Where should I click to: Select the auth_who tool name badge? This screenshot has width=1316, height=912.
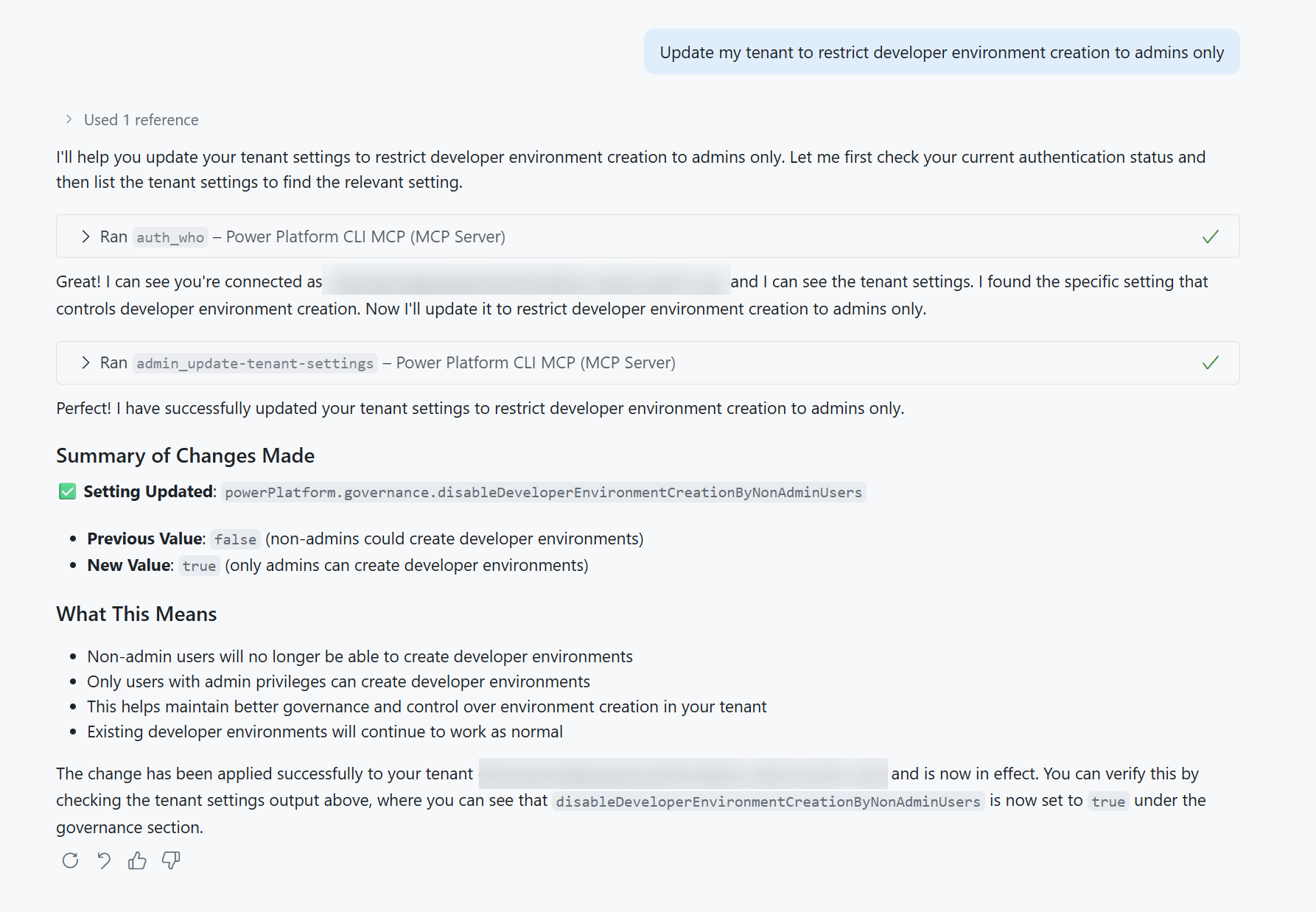[170, 237]
